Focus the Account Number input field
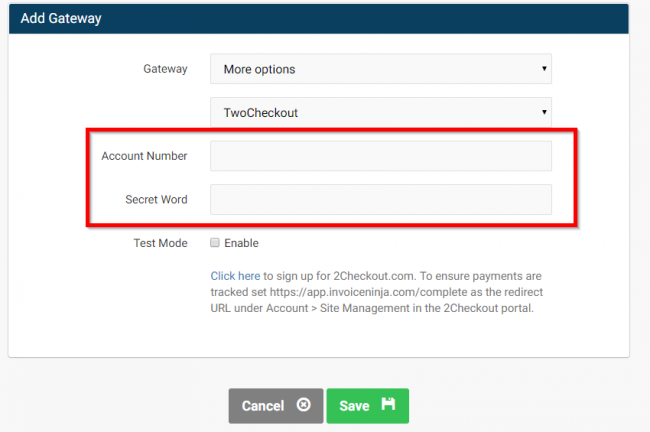Image resolution: width=650 pixels, height=432 pixels. (x=380, y=156)
